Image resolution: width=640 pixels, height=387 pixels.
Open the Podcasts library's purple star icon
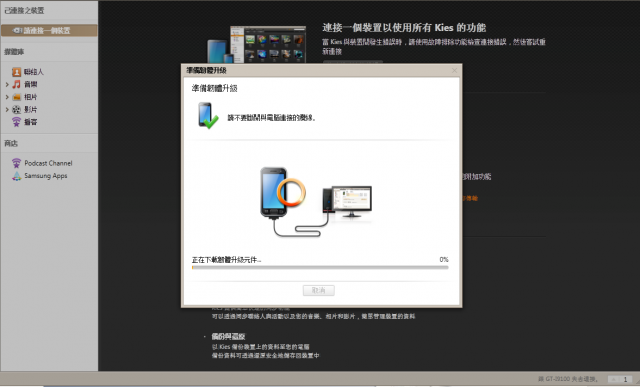[x=16, y=122]
